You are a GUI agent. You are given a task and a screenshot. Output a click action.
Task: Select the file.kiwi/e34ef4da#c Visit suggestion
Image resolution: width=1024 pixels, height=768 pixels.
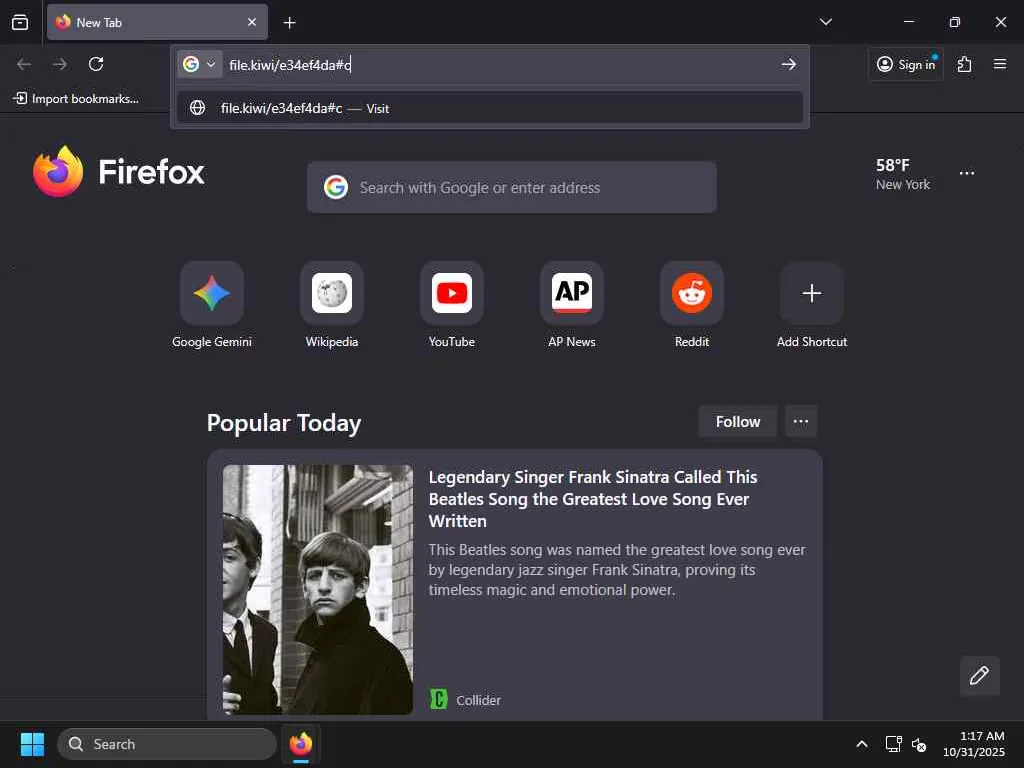[x=490, y=108]
